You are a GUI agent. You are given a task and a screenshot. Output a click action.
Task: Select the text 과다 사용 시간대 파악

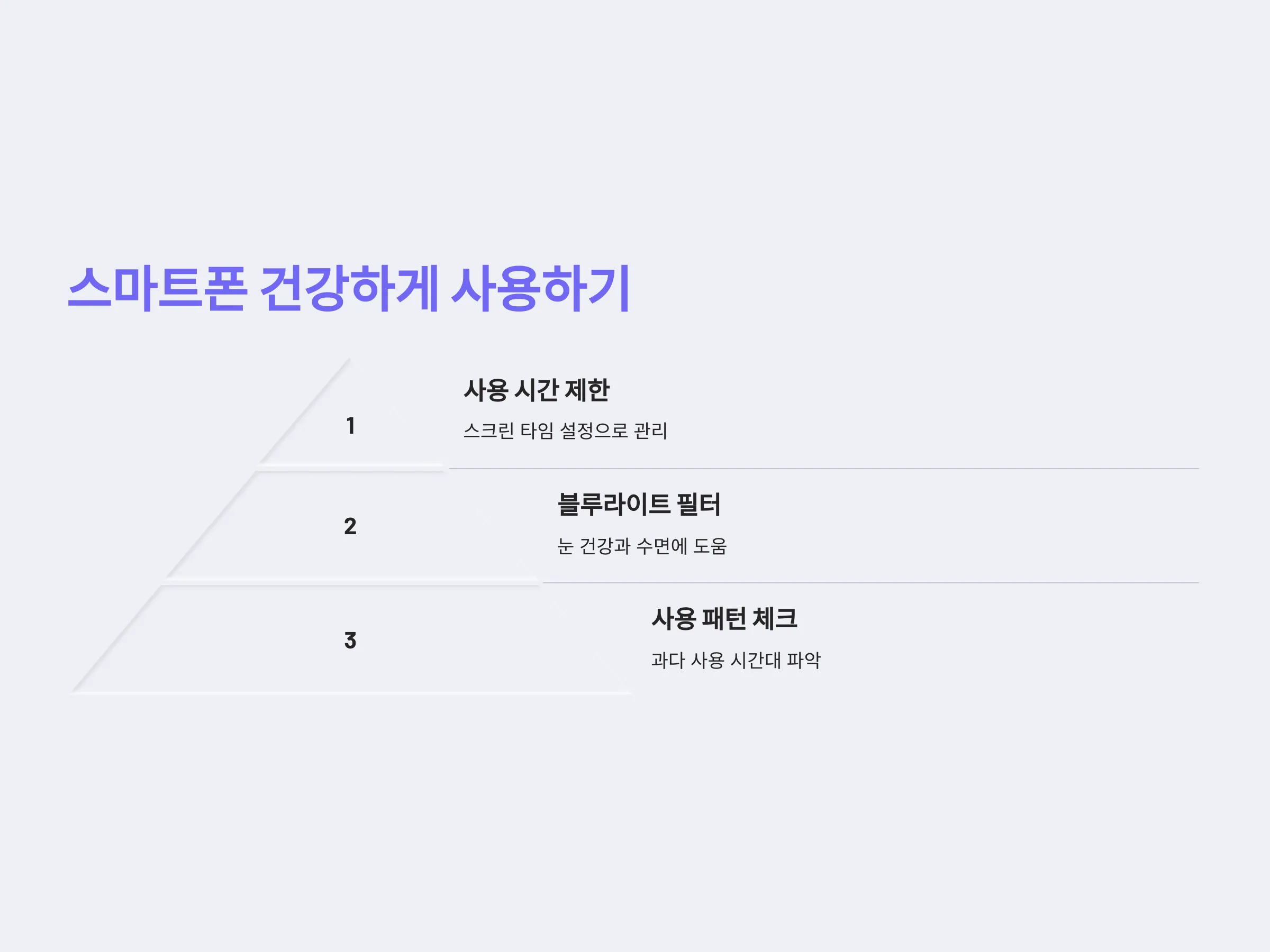point(736,660)
